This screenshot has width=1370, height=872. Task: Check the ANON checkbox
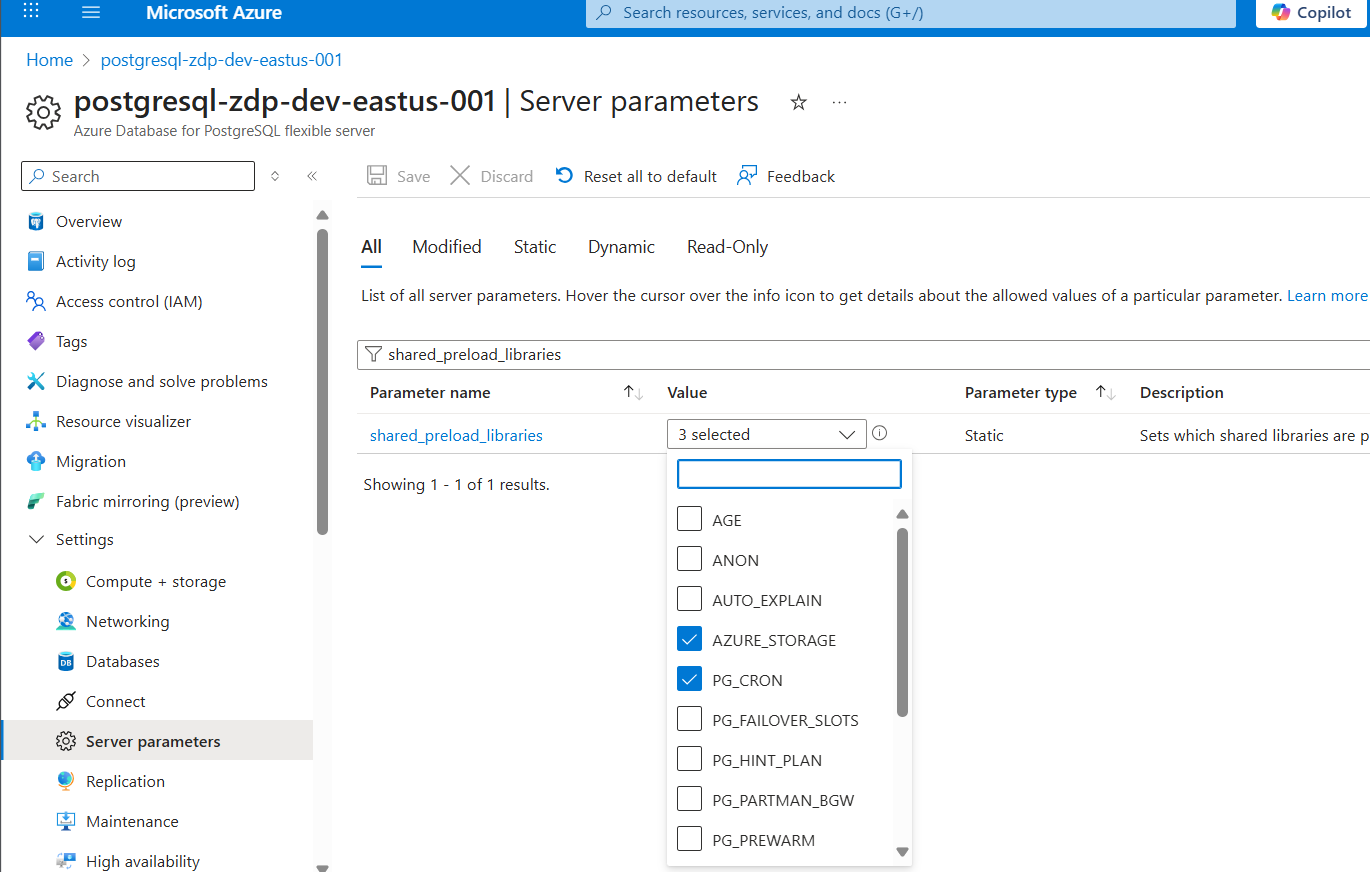689,558
